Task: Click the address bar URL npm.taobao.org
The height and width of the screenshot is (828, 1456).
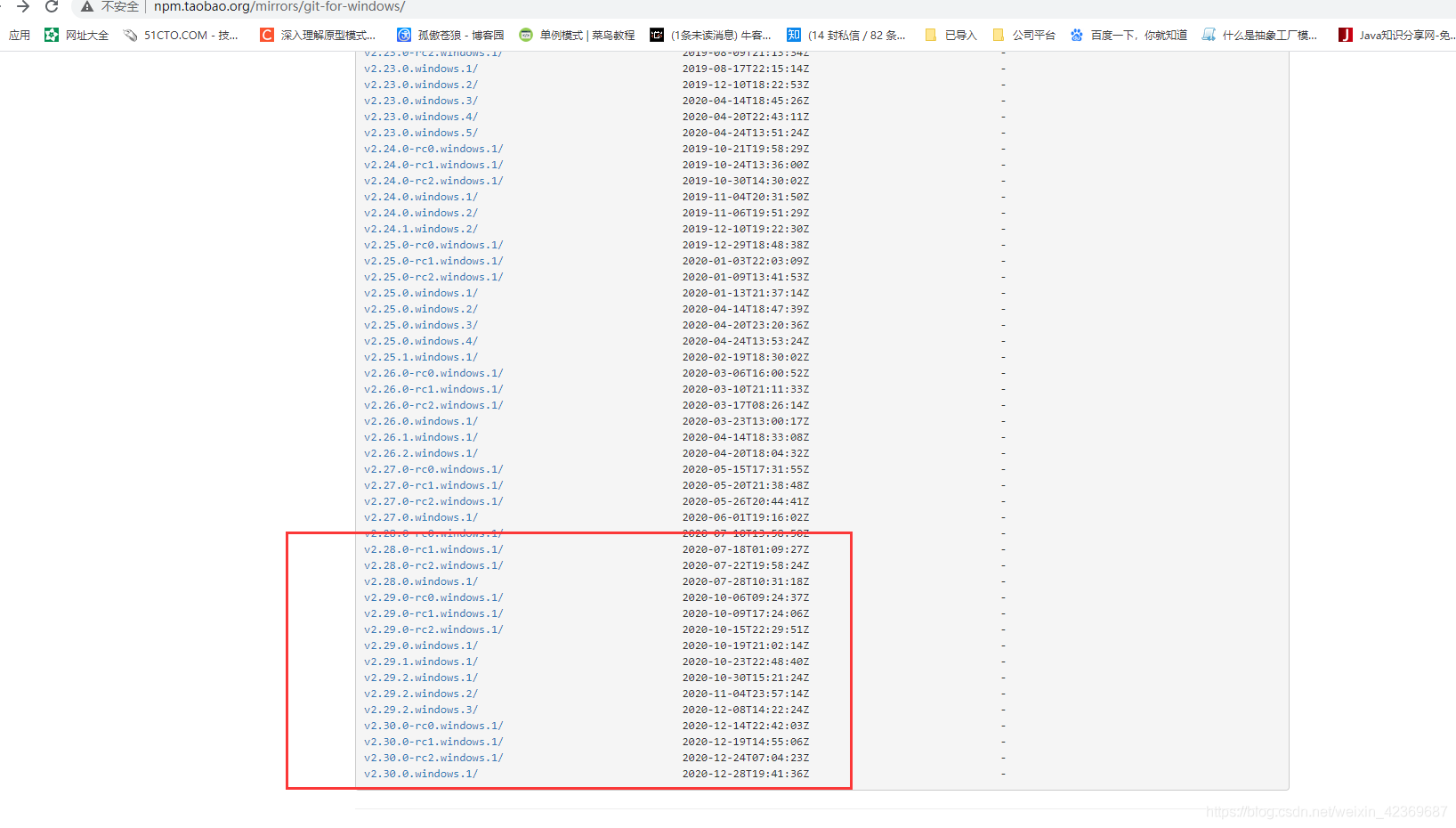Action: [x=279, y=6]
